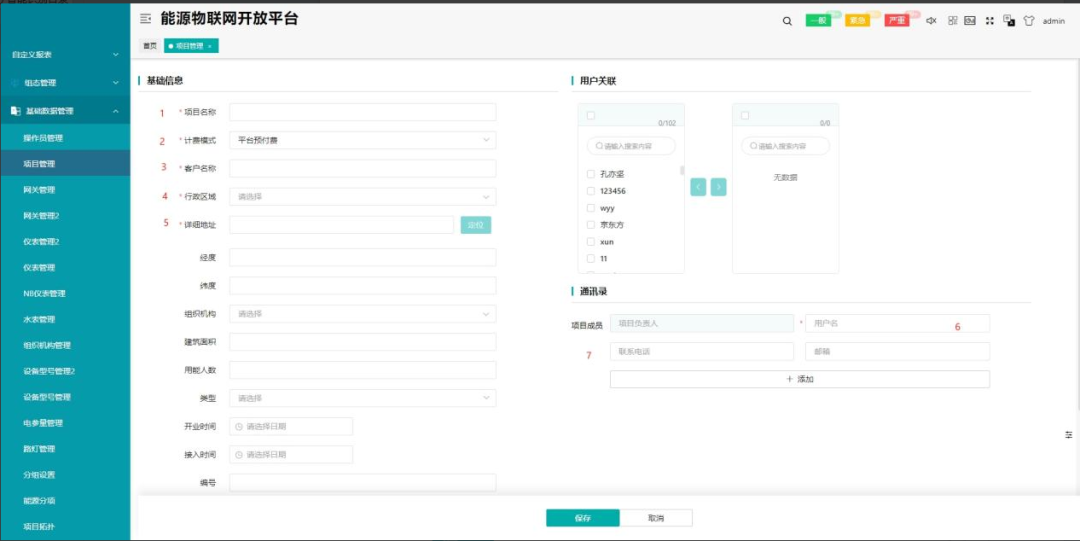The height and width of the screenshot is (541, 1080).
Task: Collapse the sidebar with the hamburger icon
Action: [145, 19]
